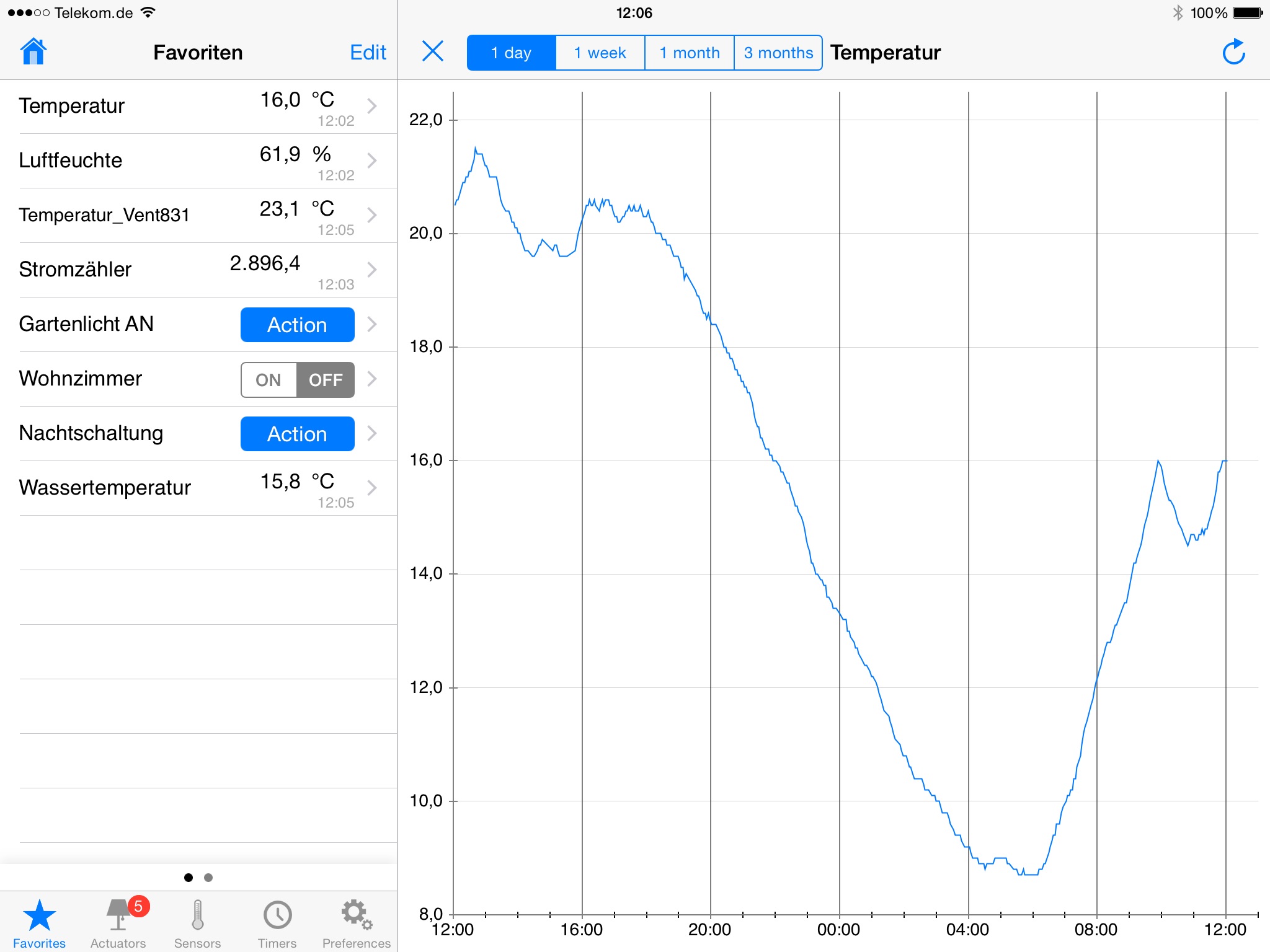The width and height of the screenshot is (1270, 952).
Task: Tap the blue home icon
Action: (x=33, y=52)
